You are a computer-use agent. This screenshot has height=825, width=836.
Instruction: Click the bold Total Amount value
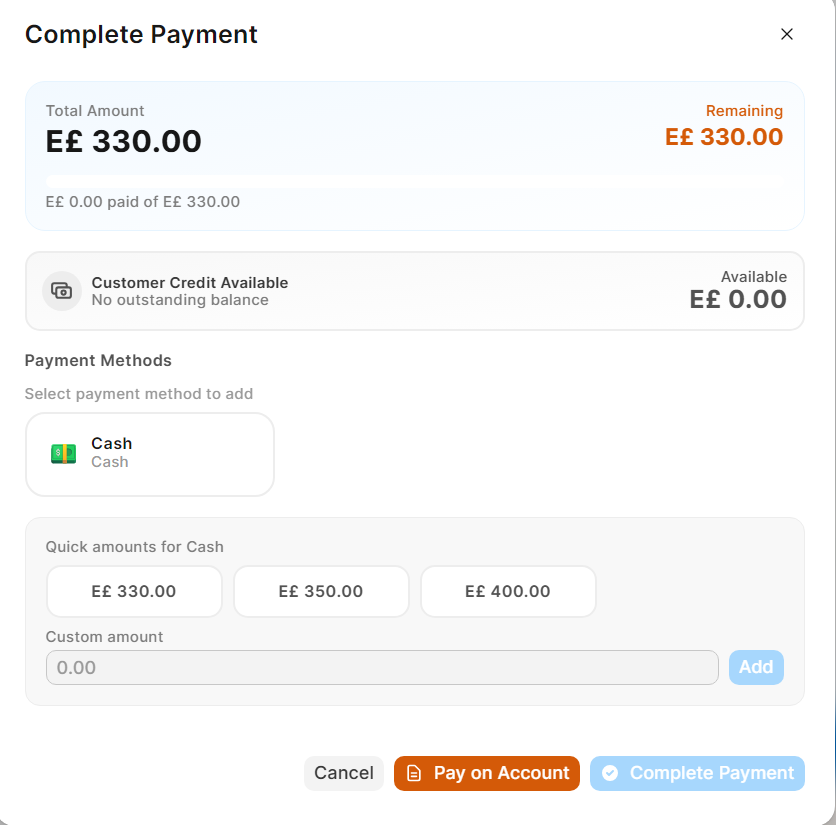click(x=124, y=142)
